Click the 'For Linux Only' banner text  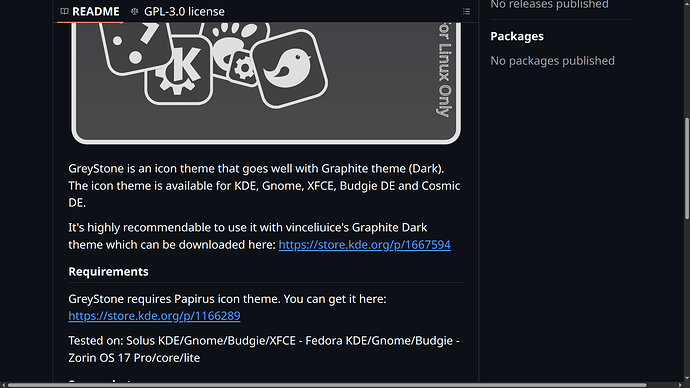point(444,70)
